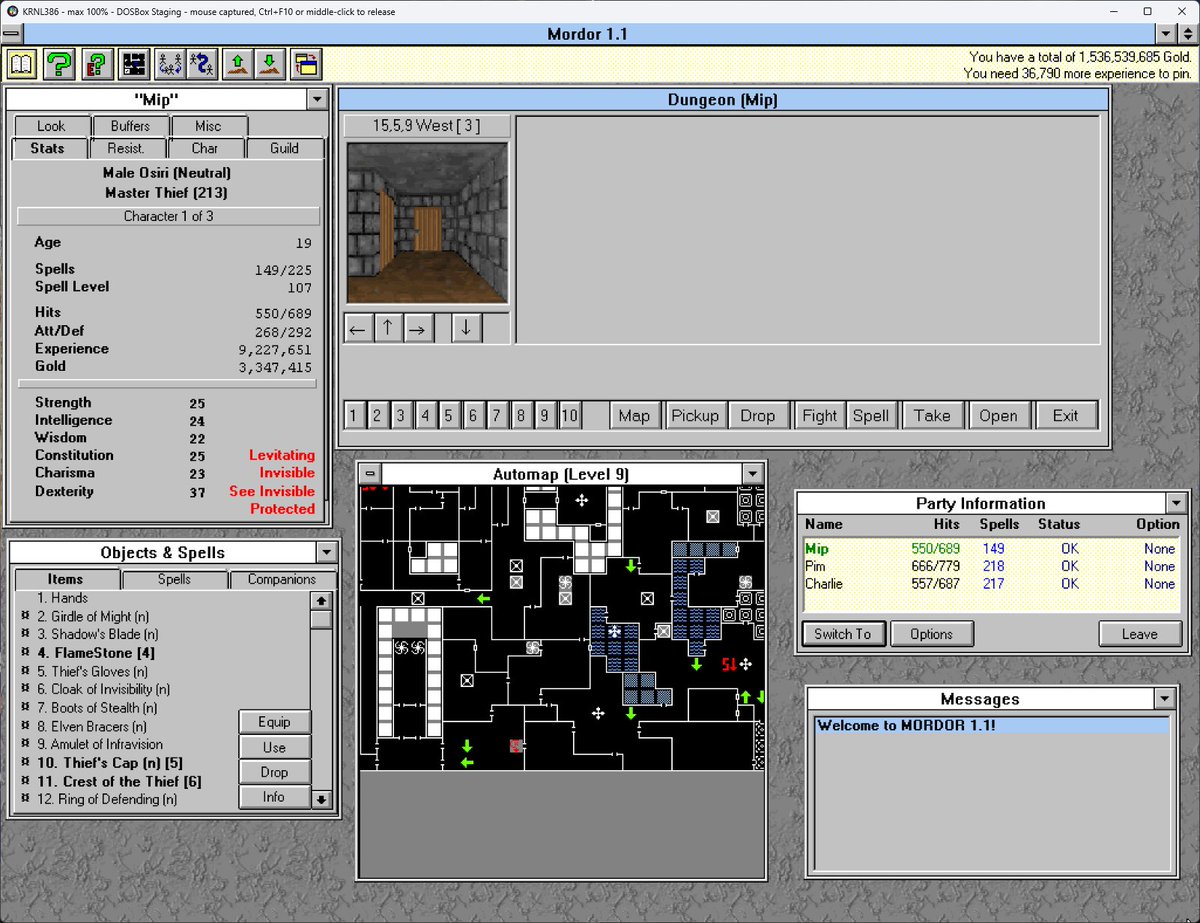Click the figures with blue curved arrow icon
Screen dimensions: 1200x923
201,64
